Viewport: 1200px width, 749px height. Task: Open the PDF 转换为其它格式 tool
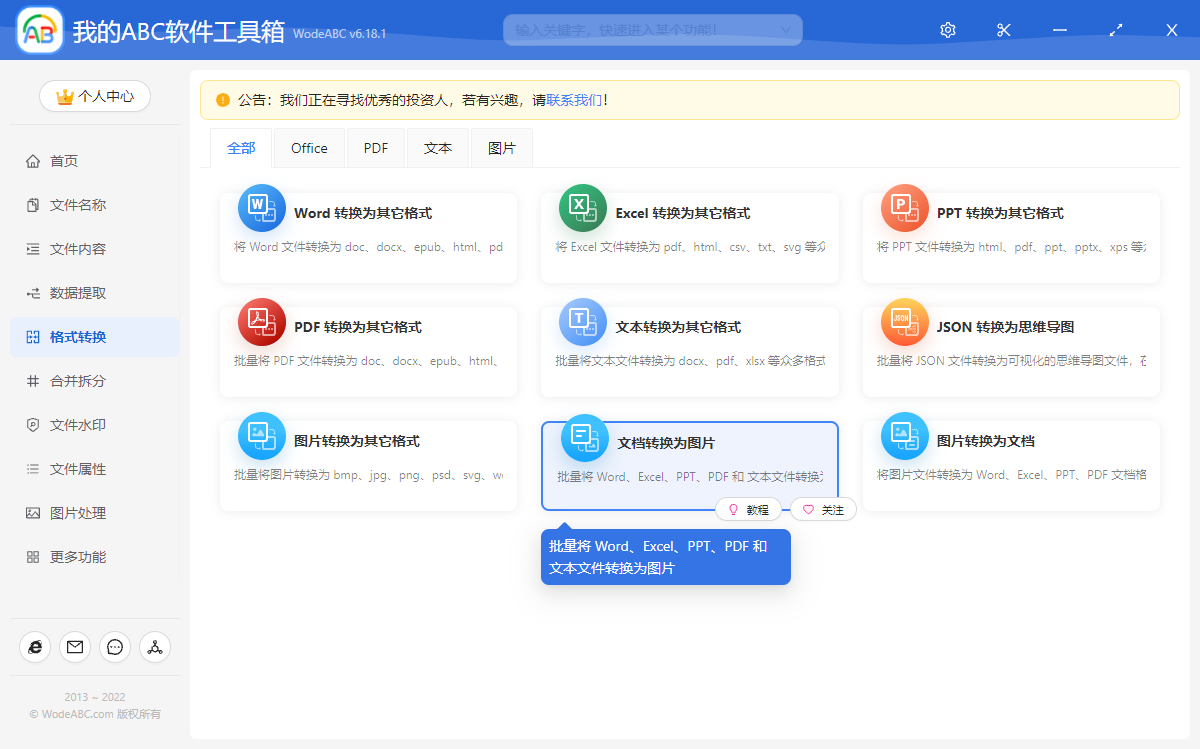(x=368, y=348)
